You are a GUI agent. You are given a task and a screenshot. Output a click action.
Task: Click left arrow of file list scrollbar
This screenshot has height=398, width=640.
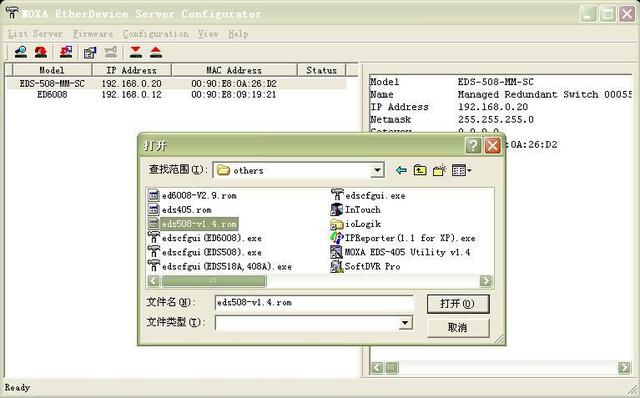pos(153,281)
